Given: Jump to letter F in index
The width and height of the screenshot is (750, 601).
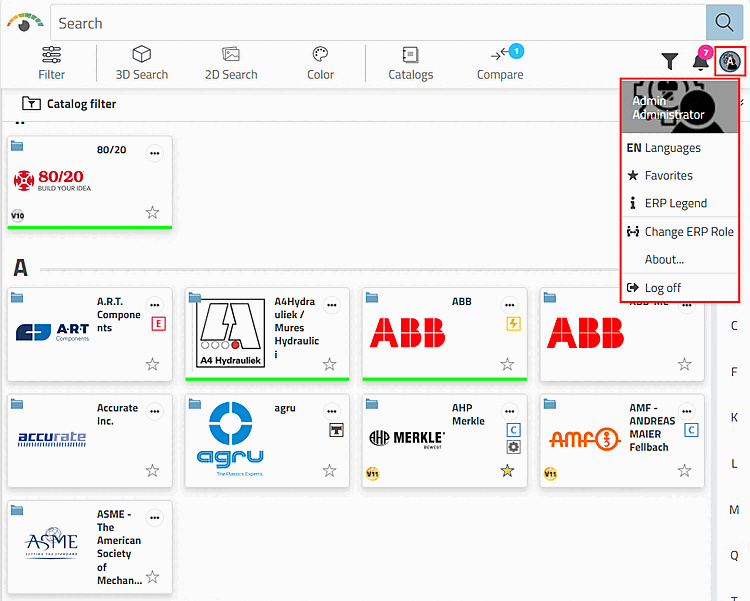Looking at the screenshot, I should (x=734, y=372).
